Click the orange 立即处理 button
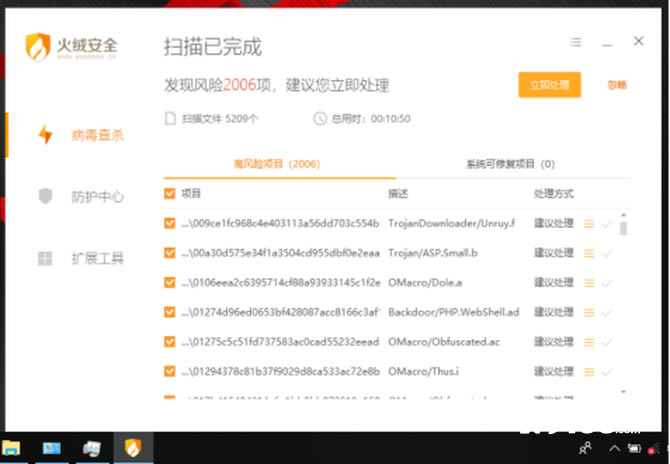This screenshot has height=464, width=670. [x=550, y=85]
